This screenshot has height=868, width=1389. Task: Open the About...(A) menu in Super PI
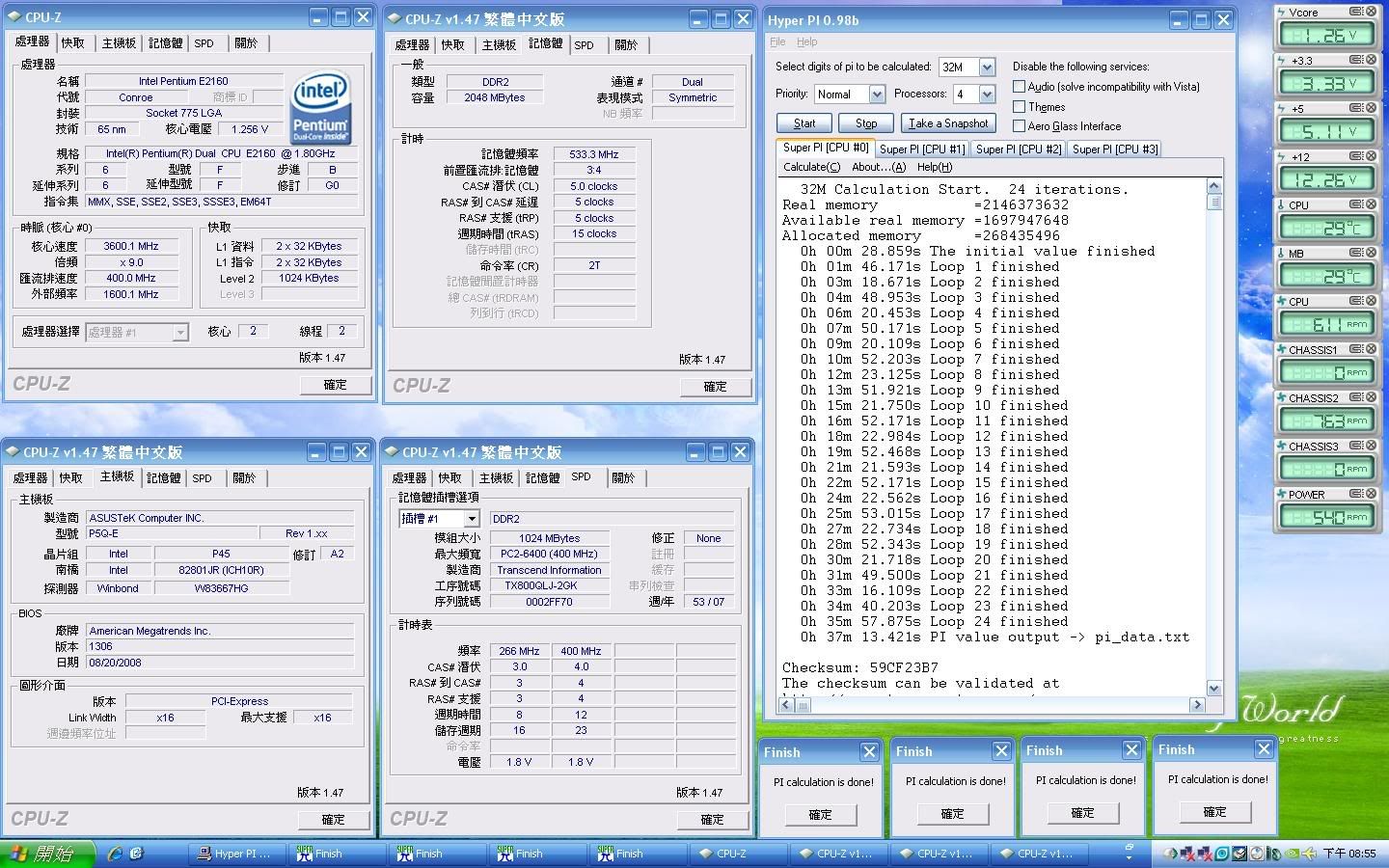coord(879,167)
